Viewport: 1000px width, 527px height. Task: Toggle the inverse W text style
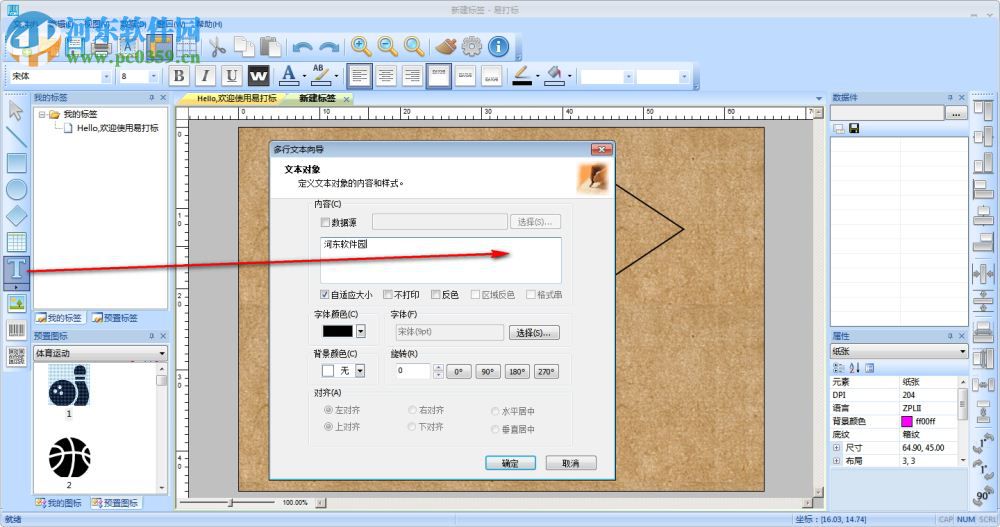(258, 76)
